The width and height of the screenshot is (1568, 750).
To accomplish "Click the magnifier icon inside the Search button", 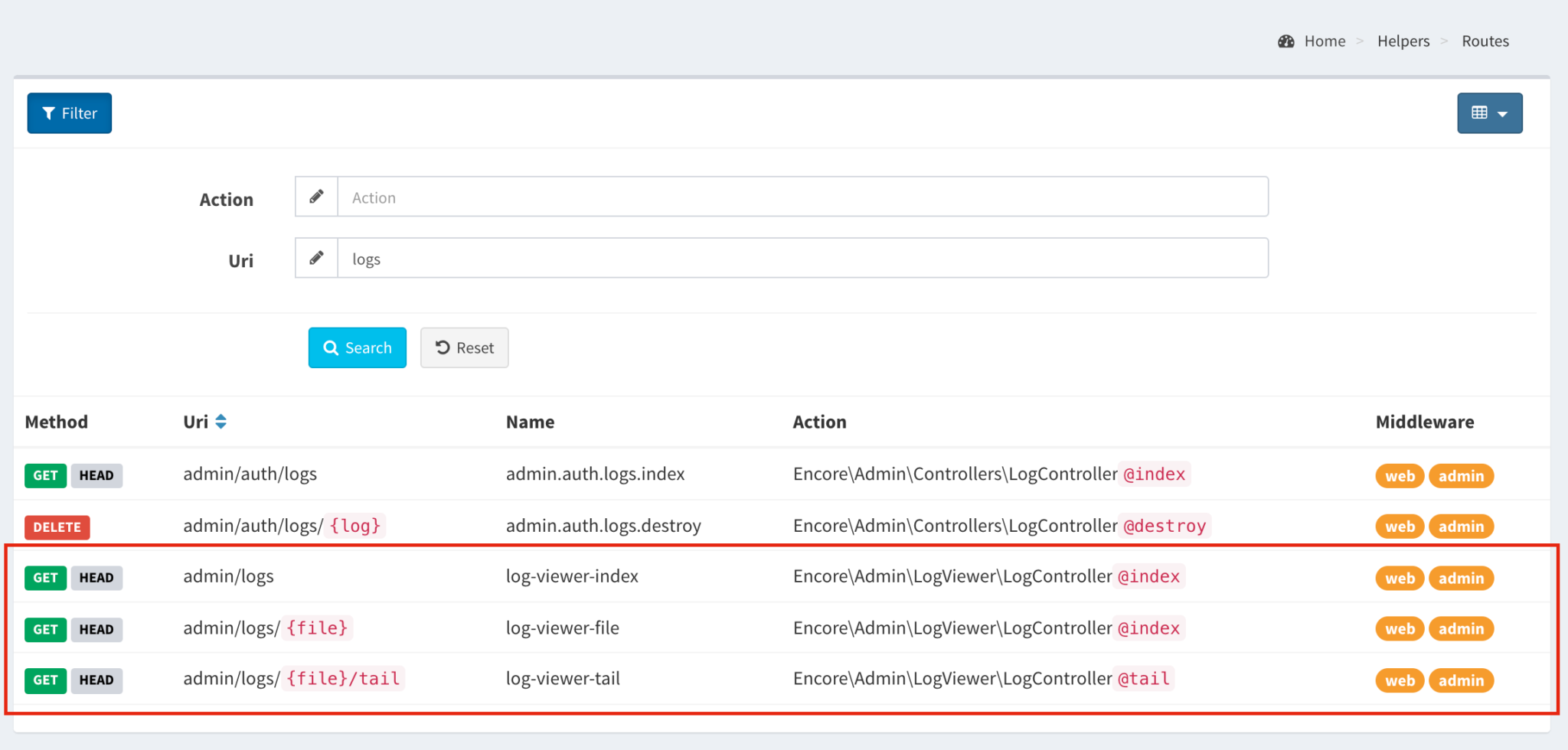I will (331, 347).
